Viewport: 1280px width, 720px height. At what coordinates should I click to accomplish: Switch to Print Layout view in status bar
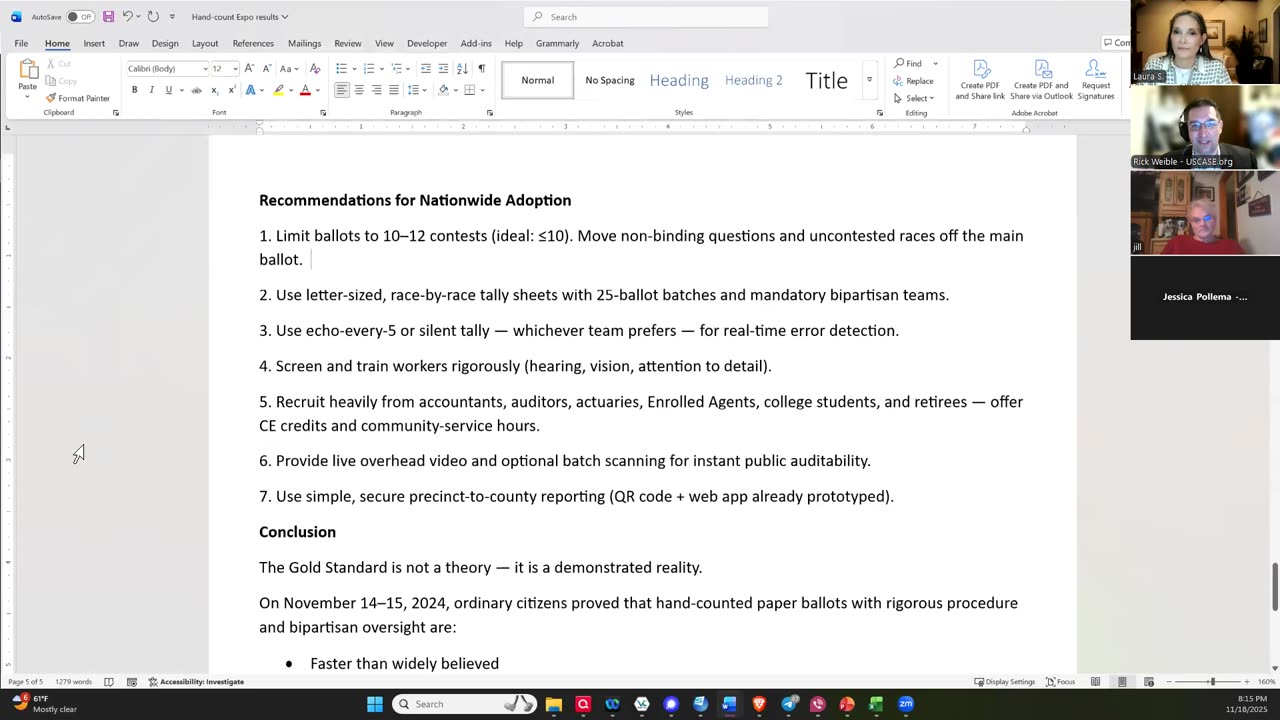click(1122, 682)
